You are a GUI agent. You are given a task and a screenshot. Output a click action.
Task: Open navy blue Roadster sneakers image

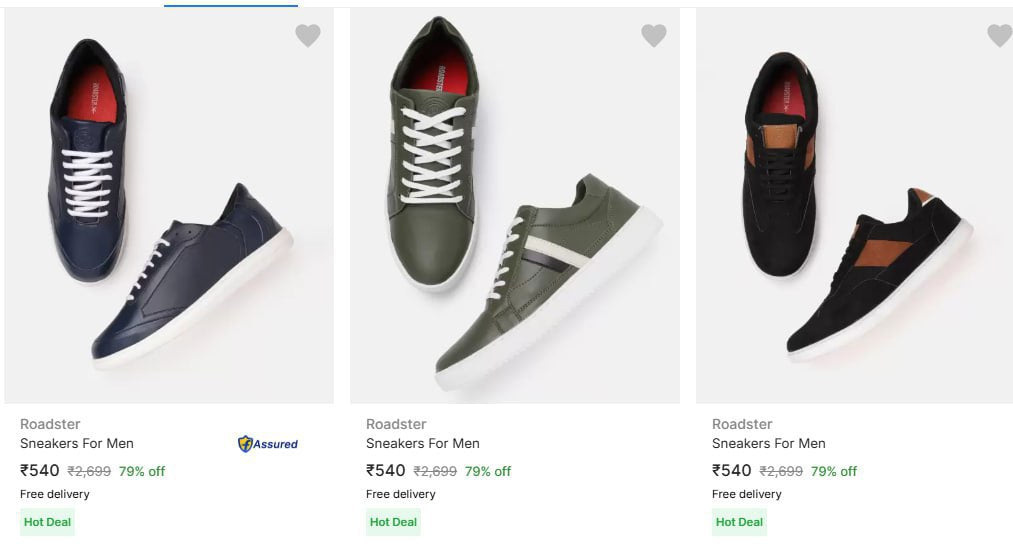click(169, 205)
